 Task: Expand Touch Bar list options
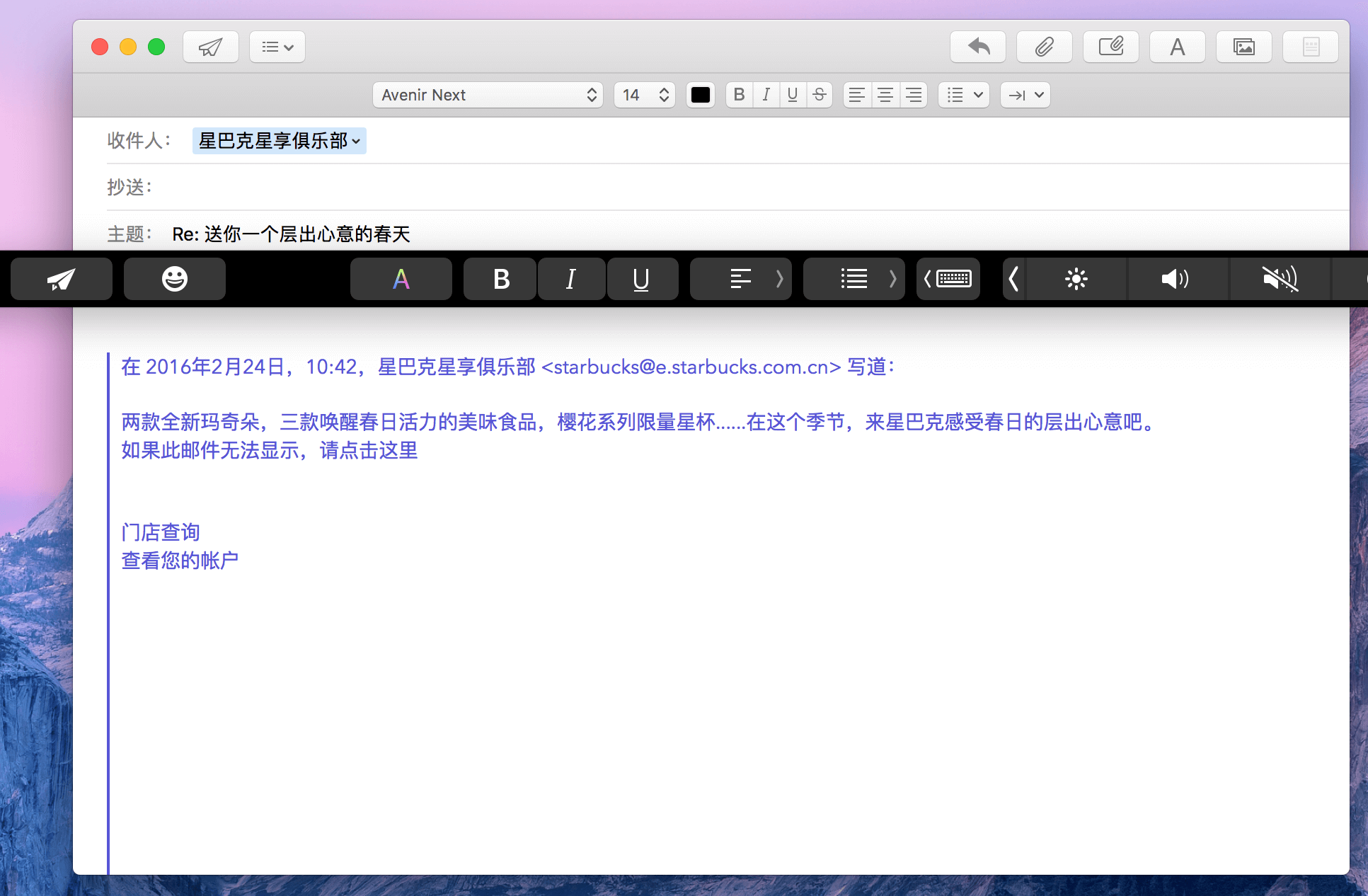(x=854, y=279)
